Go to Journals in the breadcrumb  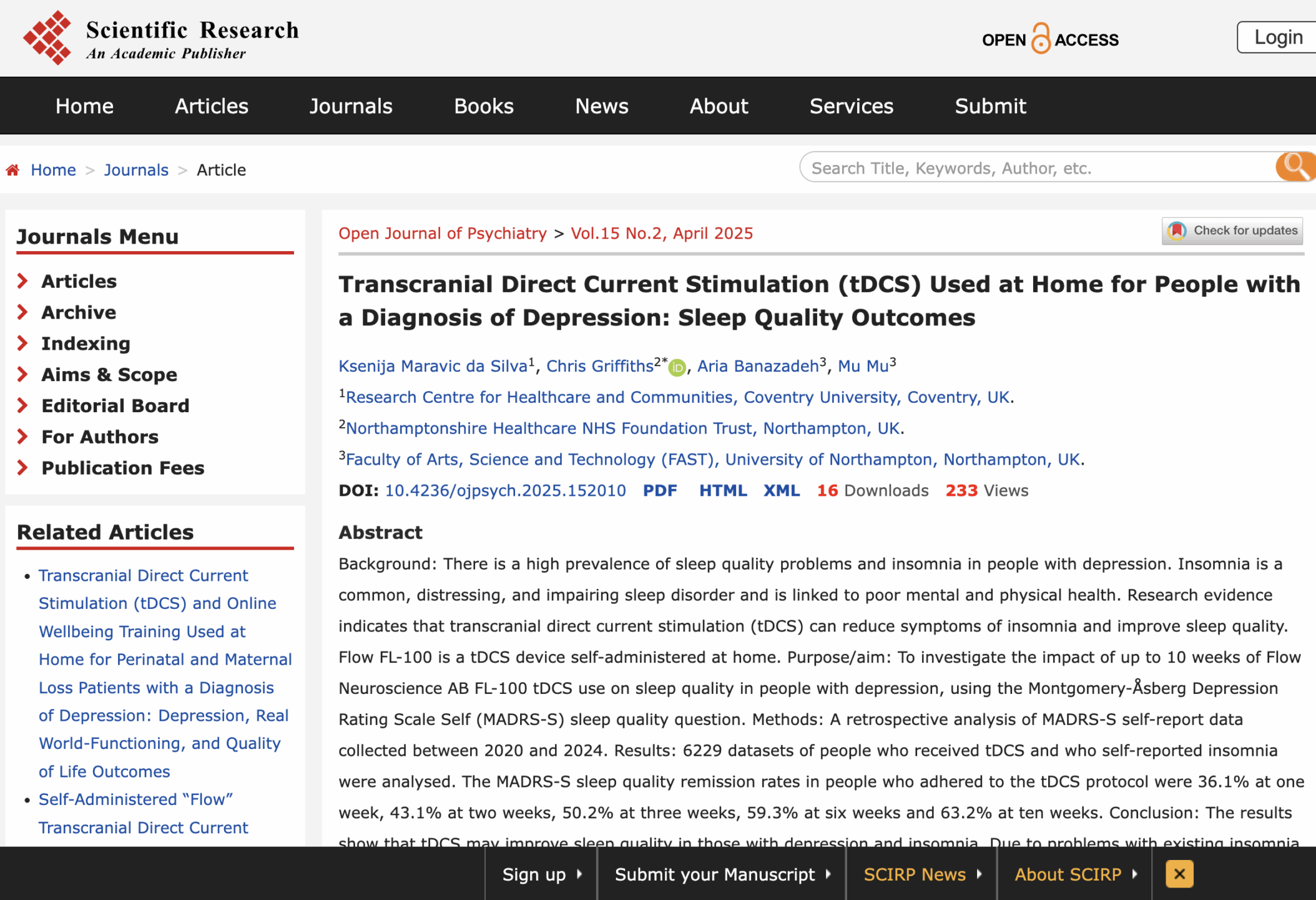136,170
